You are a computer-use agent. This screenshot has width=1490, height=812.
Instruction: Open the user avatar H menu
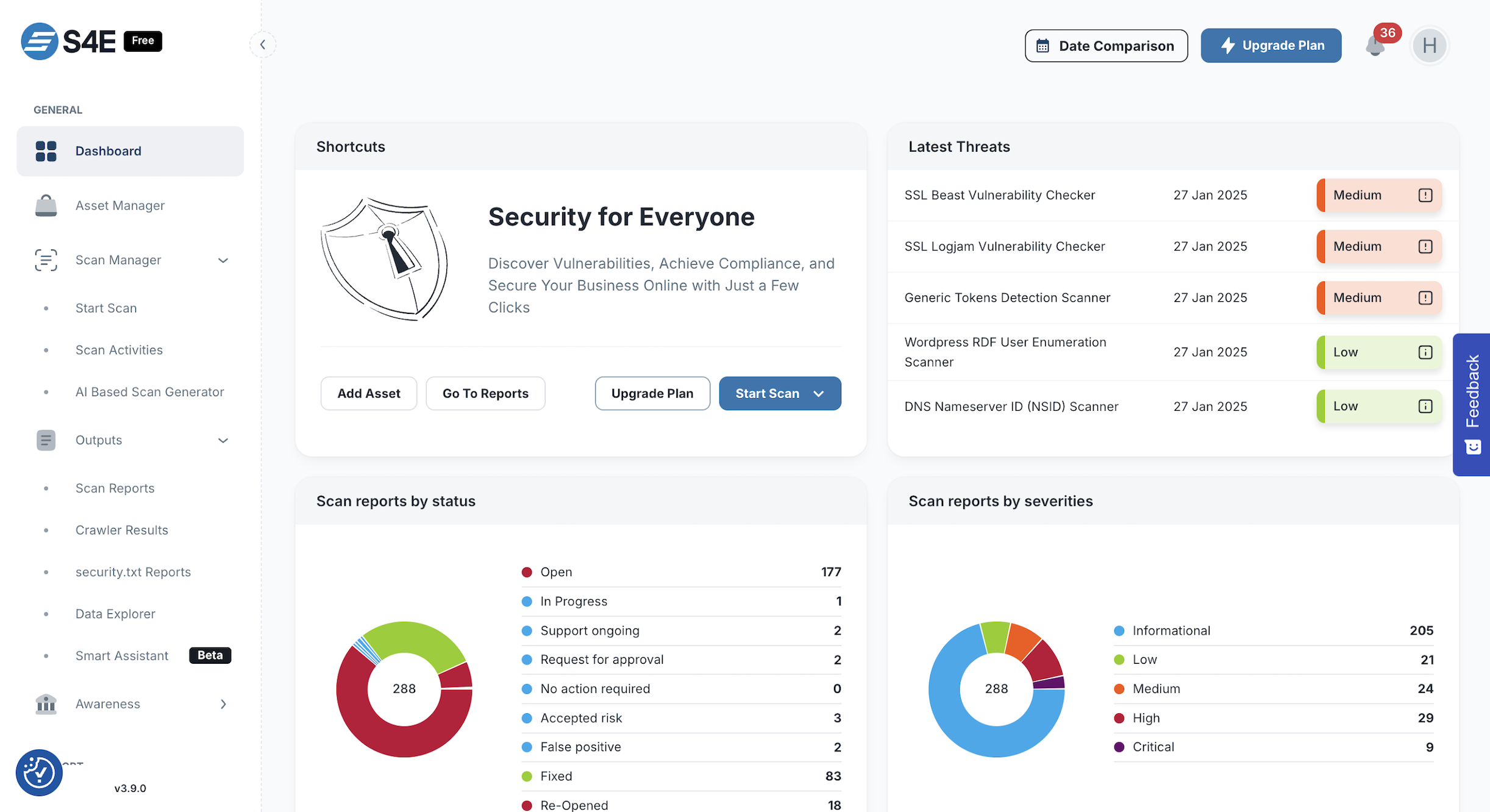tap(1429, 46)
